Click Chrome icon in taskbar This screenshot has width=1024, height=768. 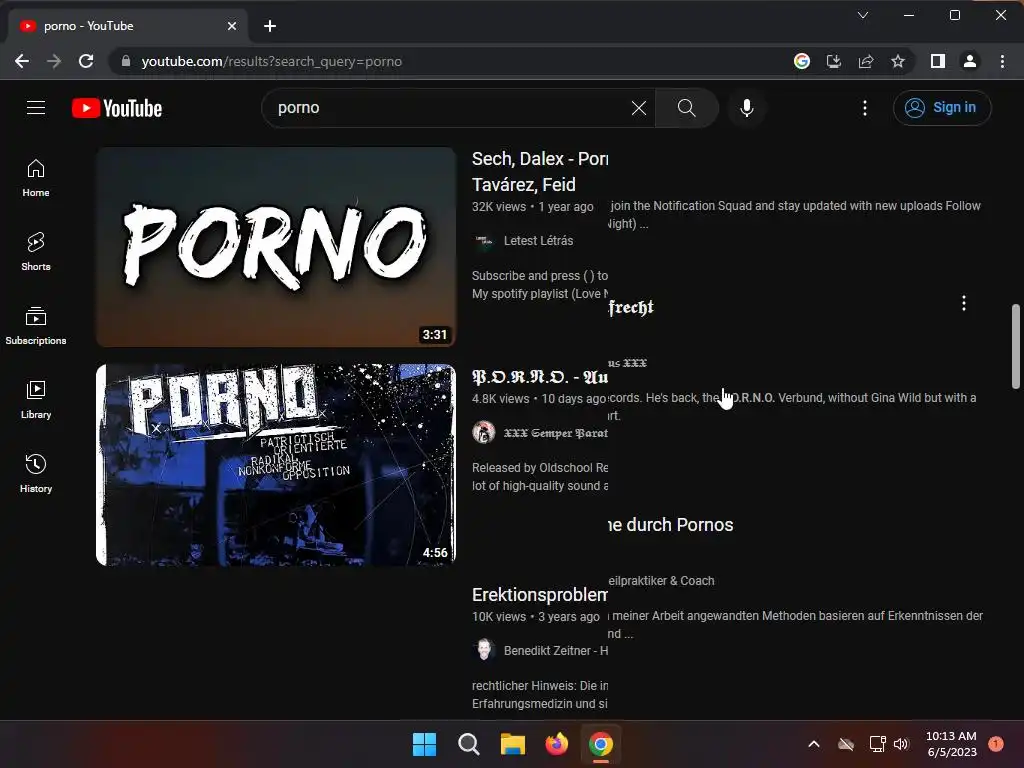click(601, 744)
